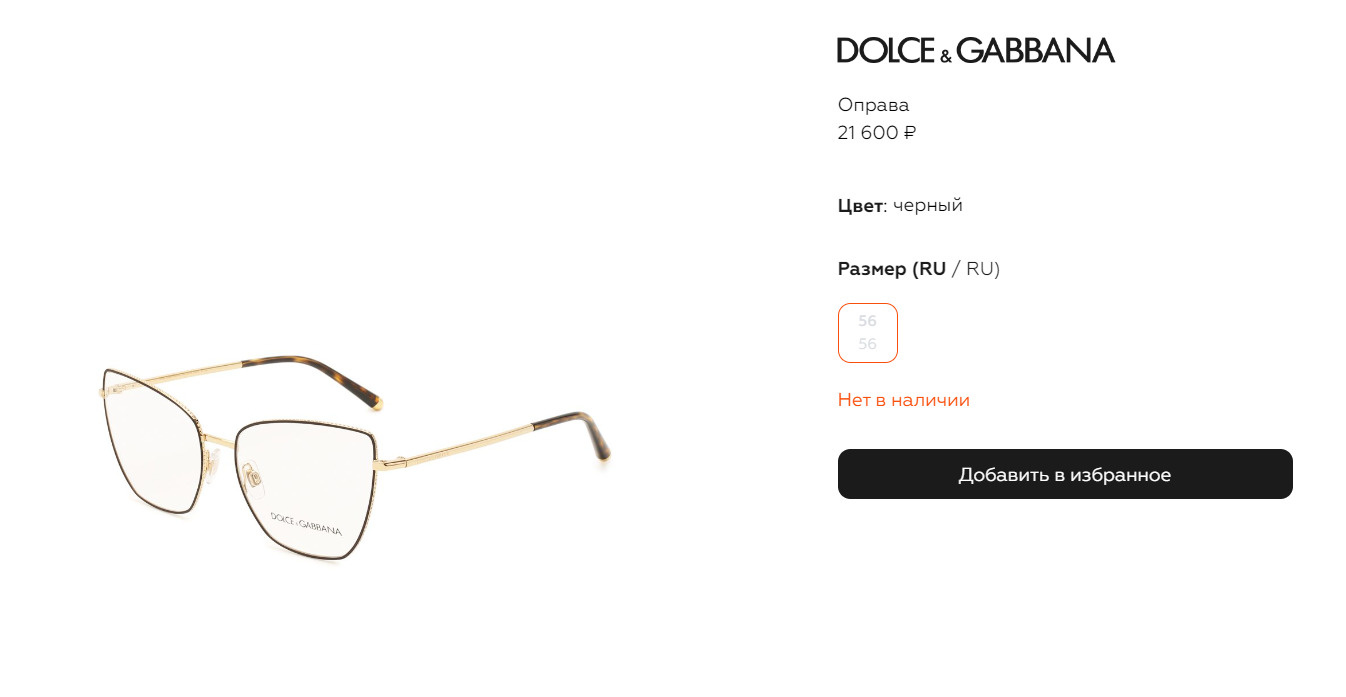Click the ruble currency symbol in price

(909, 132)
